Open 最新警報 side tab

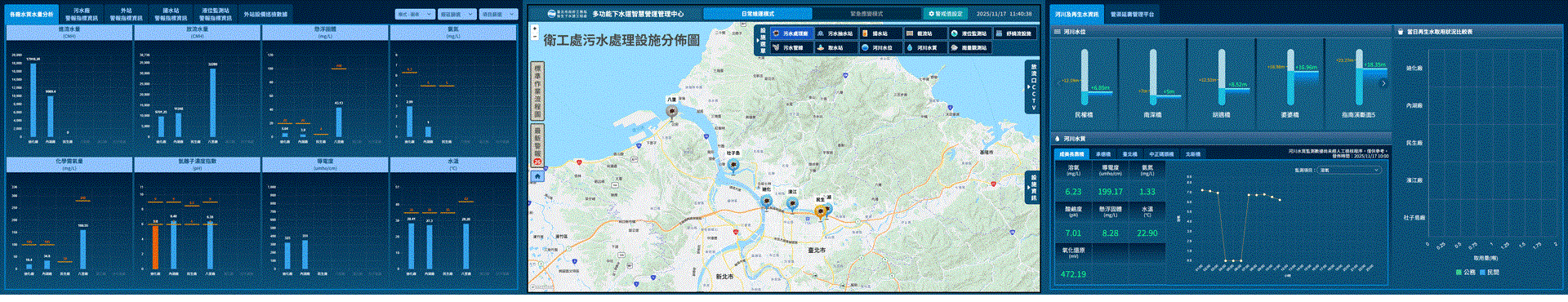click(537, 145)
